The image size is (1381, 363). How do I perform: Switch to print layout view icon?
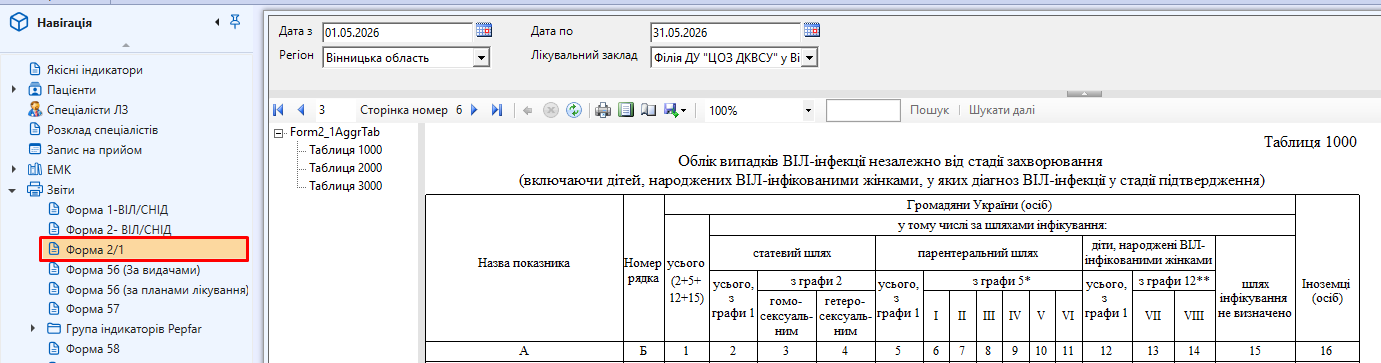click(x=626, y=110)
